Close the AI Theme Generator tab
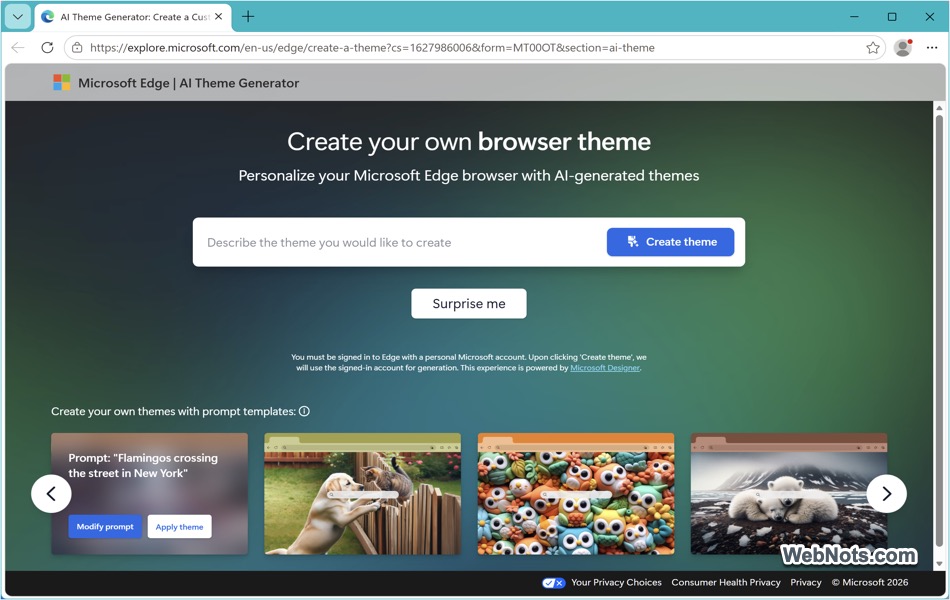The height and width of the screenshot is (600, 950). (219, 17)
